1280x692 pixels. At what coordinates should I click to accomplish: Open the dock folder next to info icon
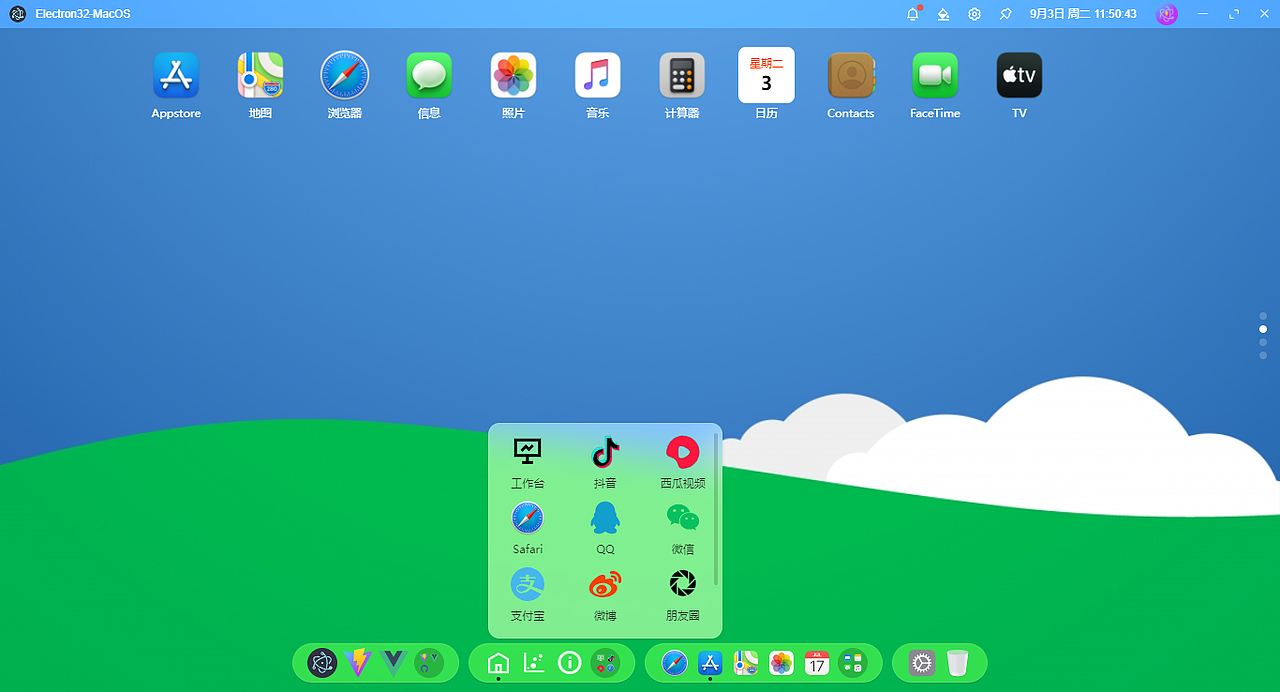(605, 663)
